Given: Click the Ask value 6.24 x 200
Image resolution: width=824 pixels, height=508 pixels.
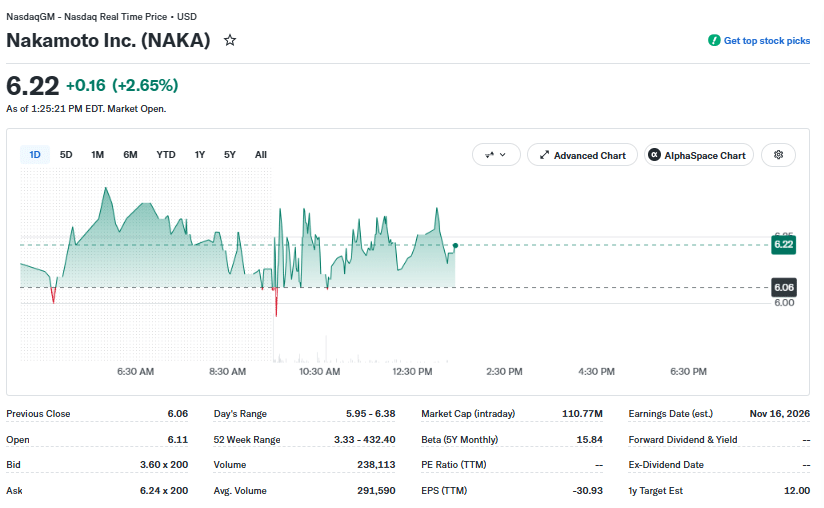Looking at the screenshot, I should [164, 490].
